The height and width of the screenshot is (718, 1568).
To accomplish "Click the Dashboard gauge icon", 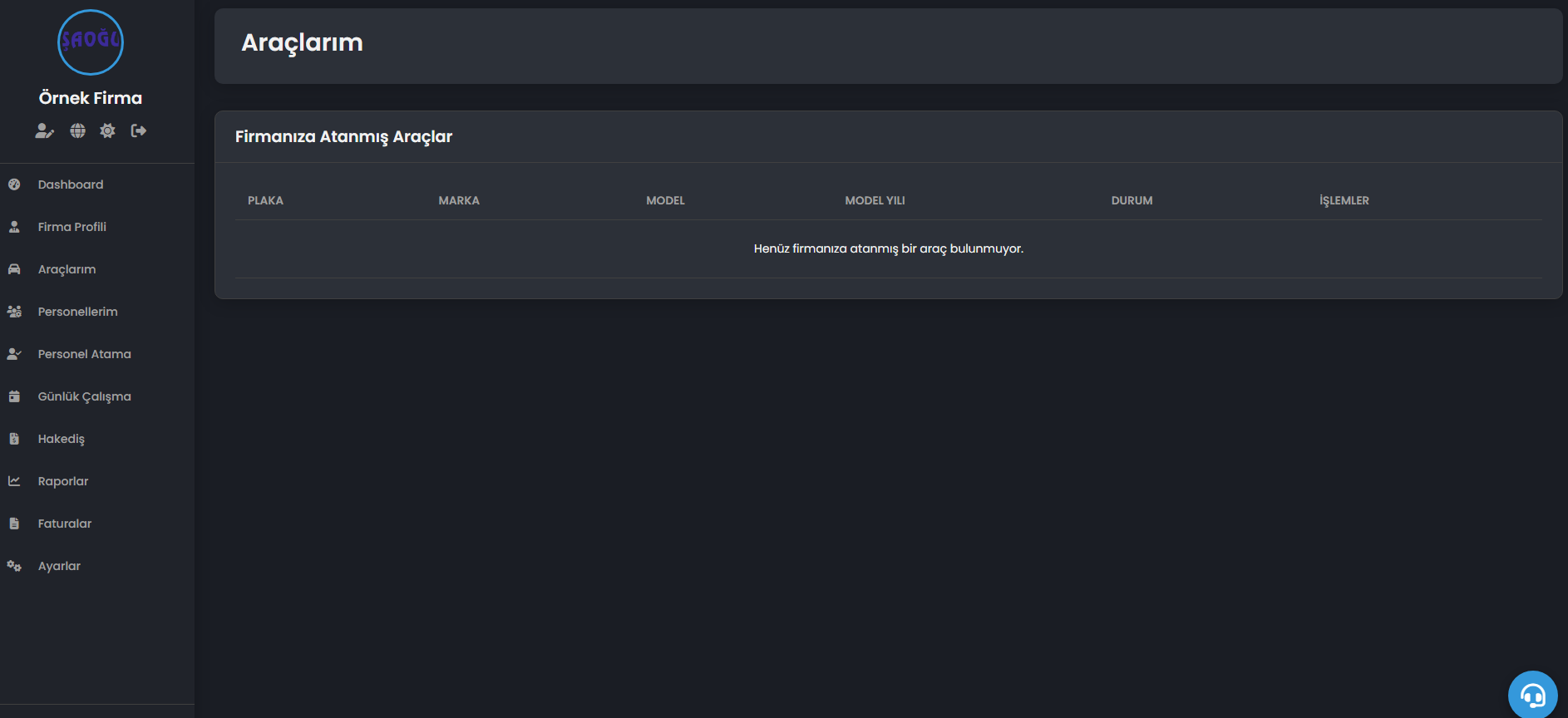I will point(14,184).
